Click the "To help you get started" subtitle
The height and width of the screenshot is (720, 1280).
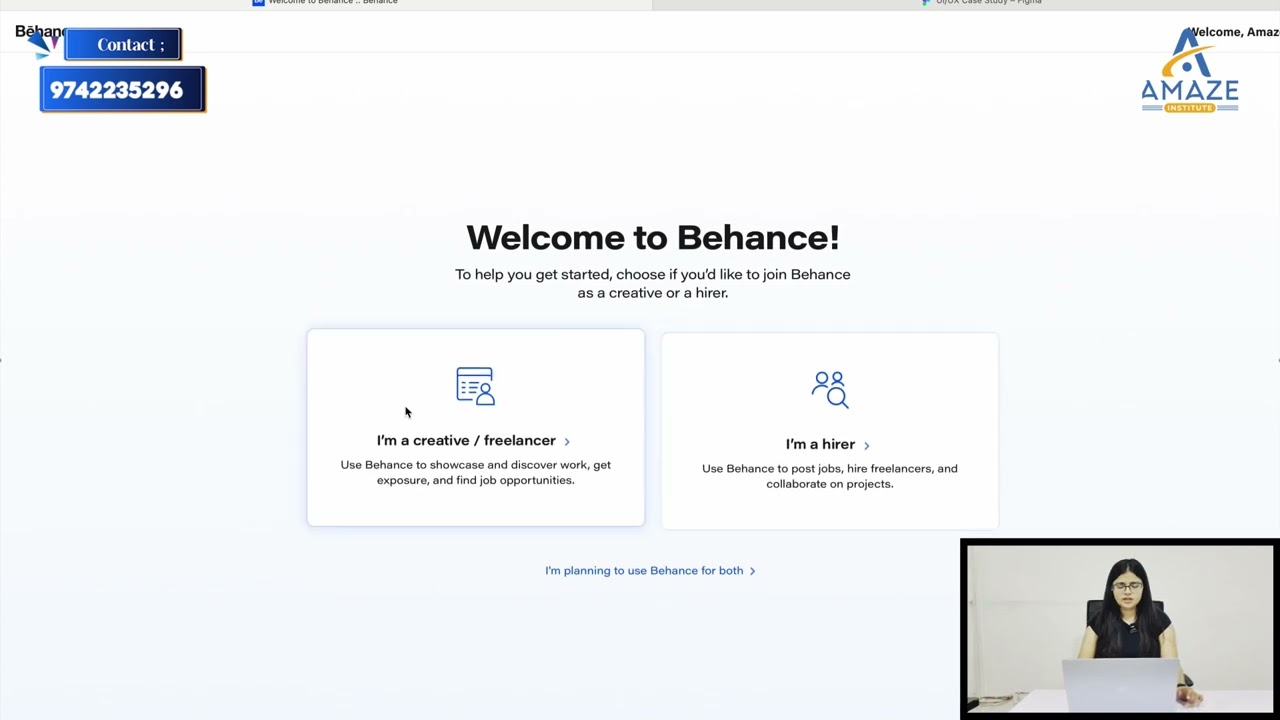pyautogui.click(x=653, y=283)
